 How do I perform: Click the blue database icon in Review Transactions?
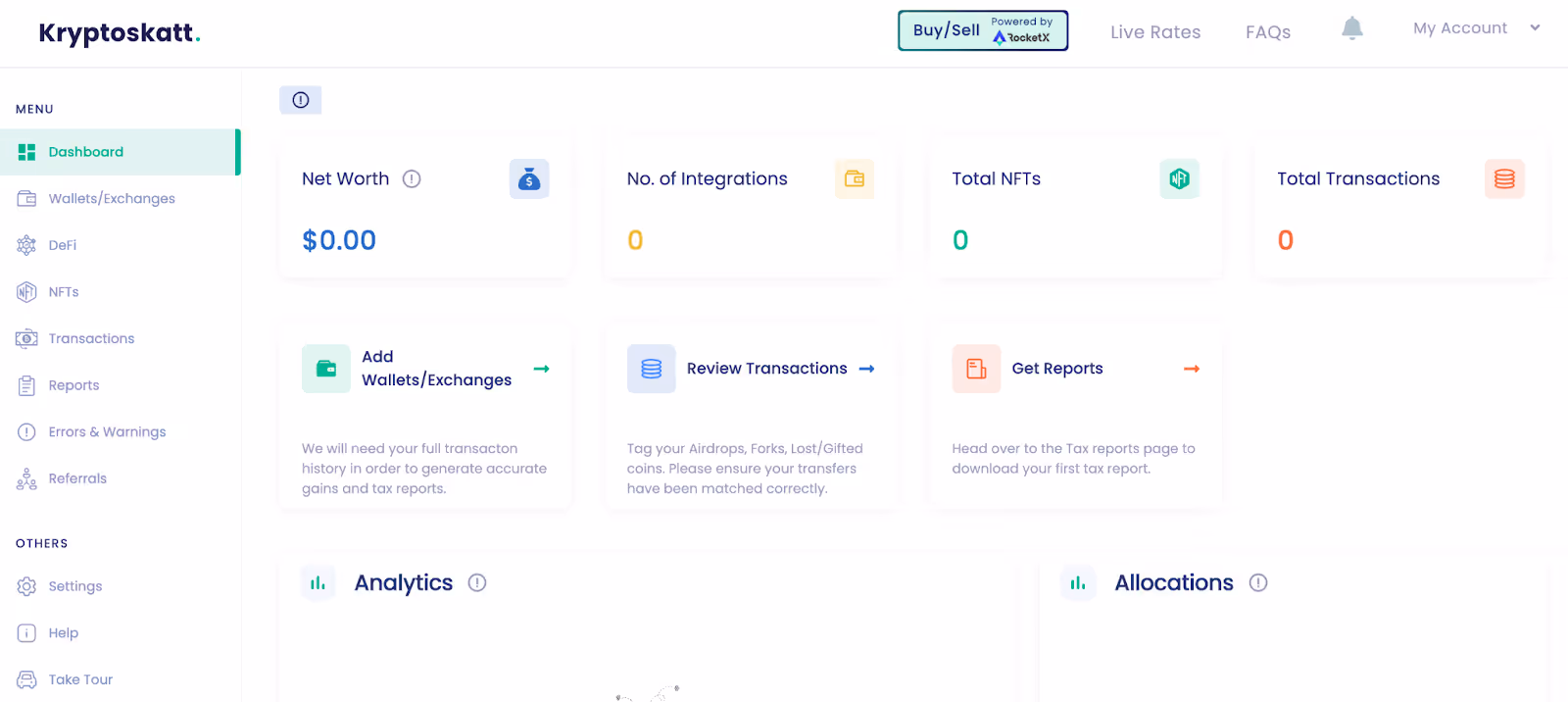pos(652,369)
